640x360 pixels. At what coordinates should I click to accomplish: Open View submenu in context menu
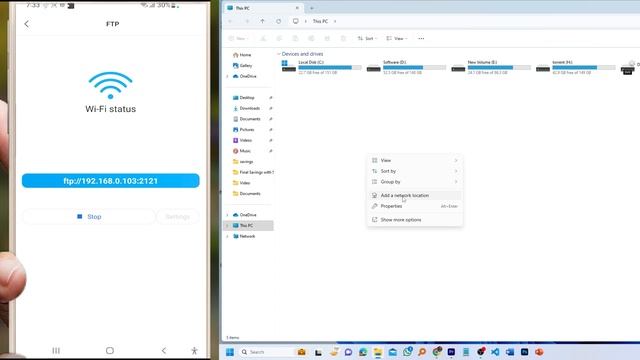click(415, 160)
